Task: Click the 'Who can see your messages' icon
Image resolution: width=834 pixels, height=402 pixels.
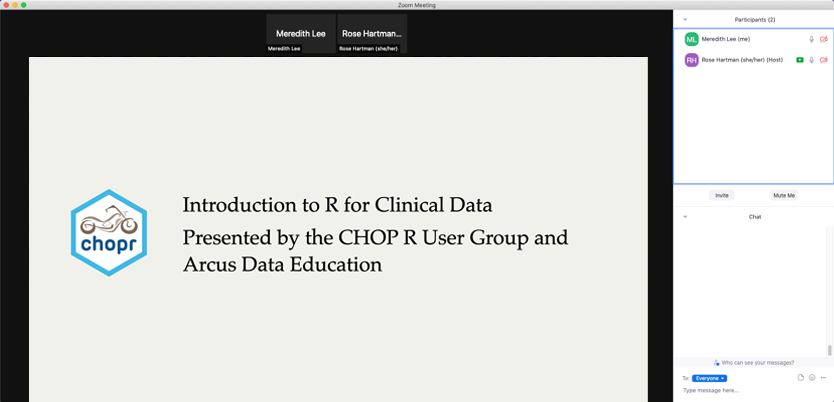Action: coord(717,362)
